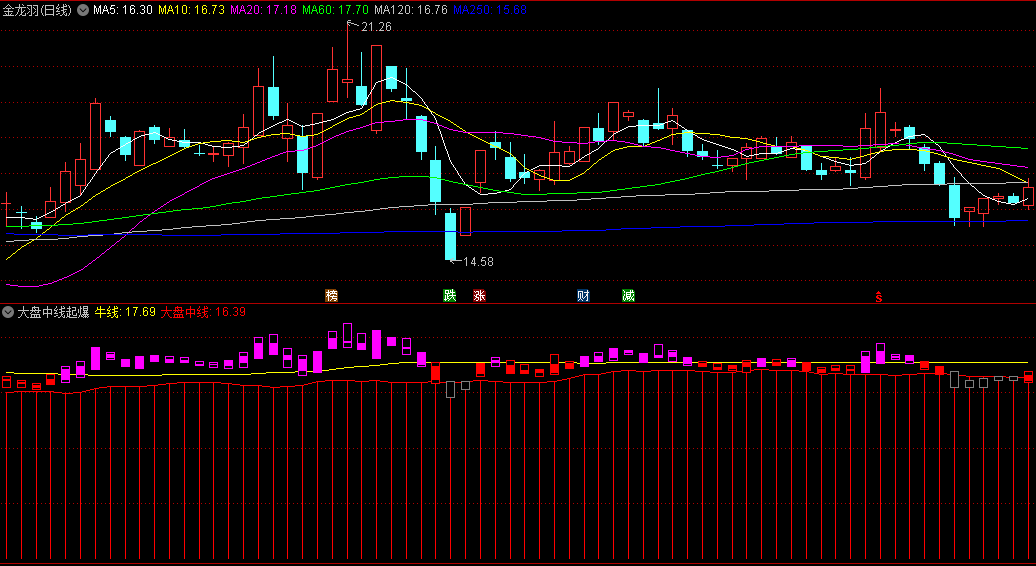
Task: Open dropdown arrow beside 金龙羽(日线)
Action: point(82,9)
